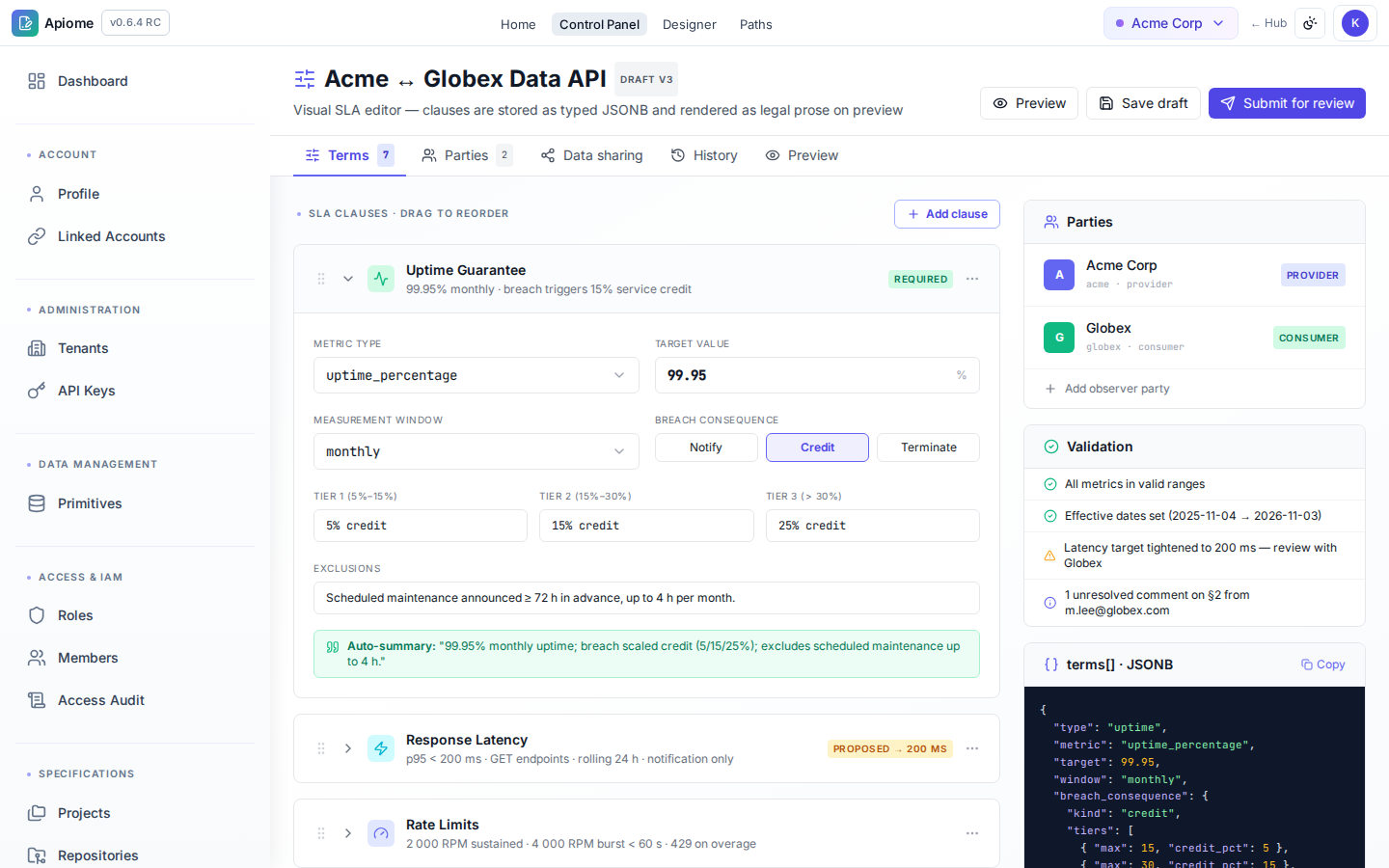The image size is (1389, 868).
Task: Open Paths in top navigation
Action: (756, 24)
